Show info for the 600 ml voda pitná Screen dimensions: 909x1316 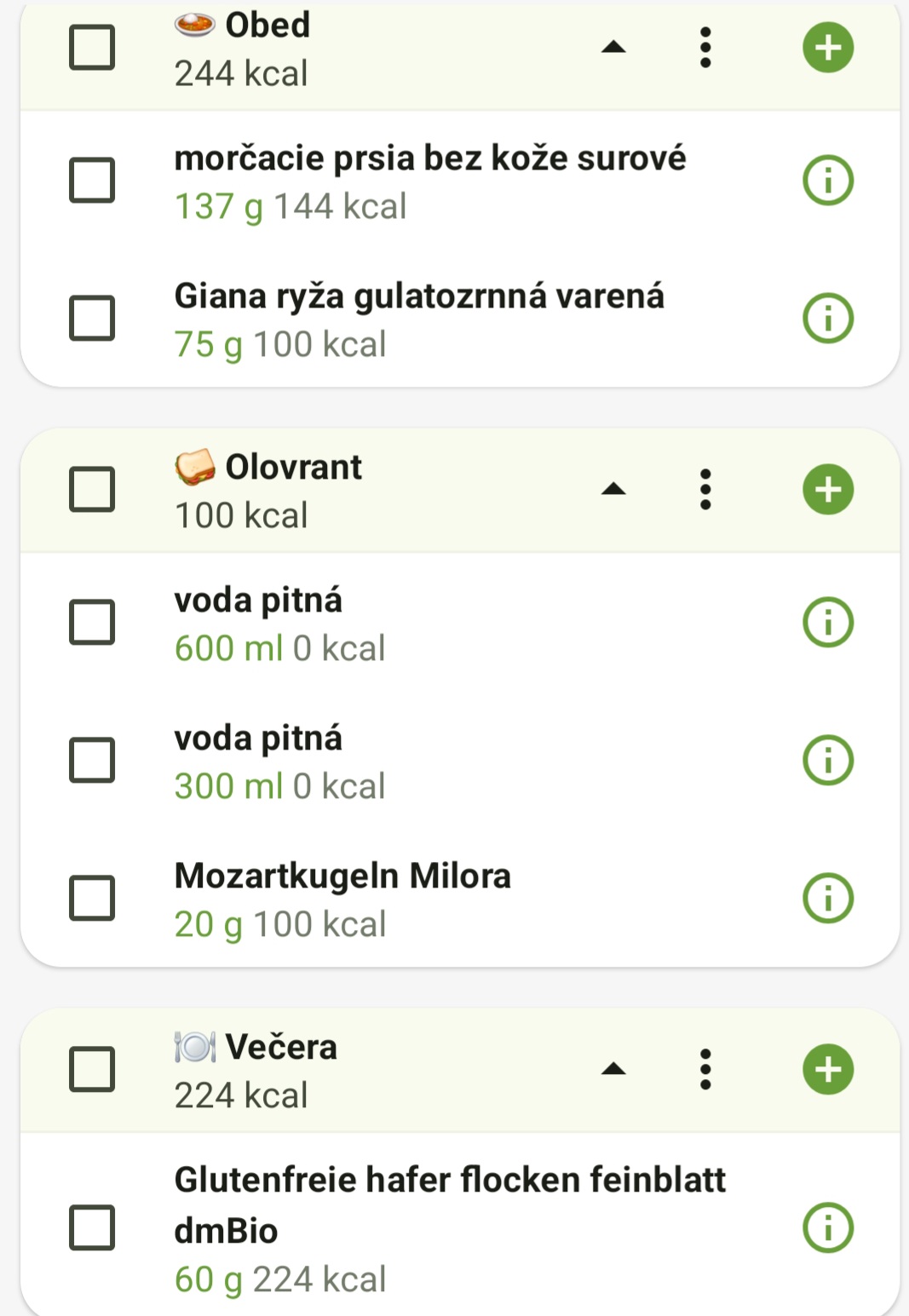pos(828,623)
